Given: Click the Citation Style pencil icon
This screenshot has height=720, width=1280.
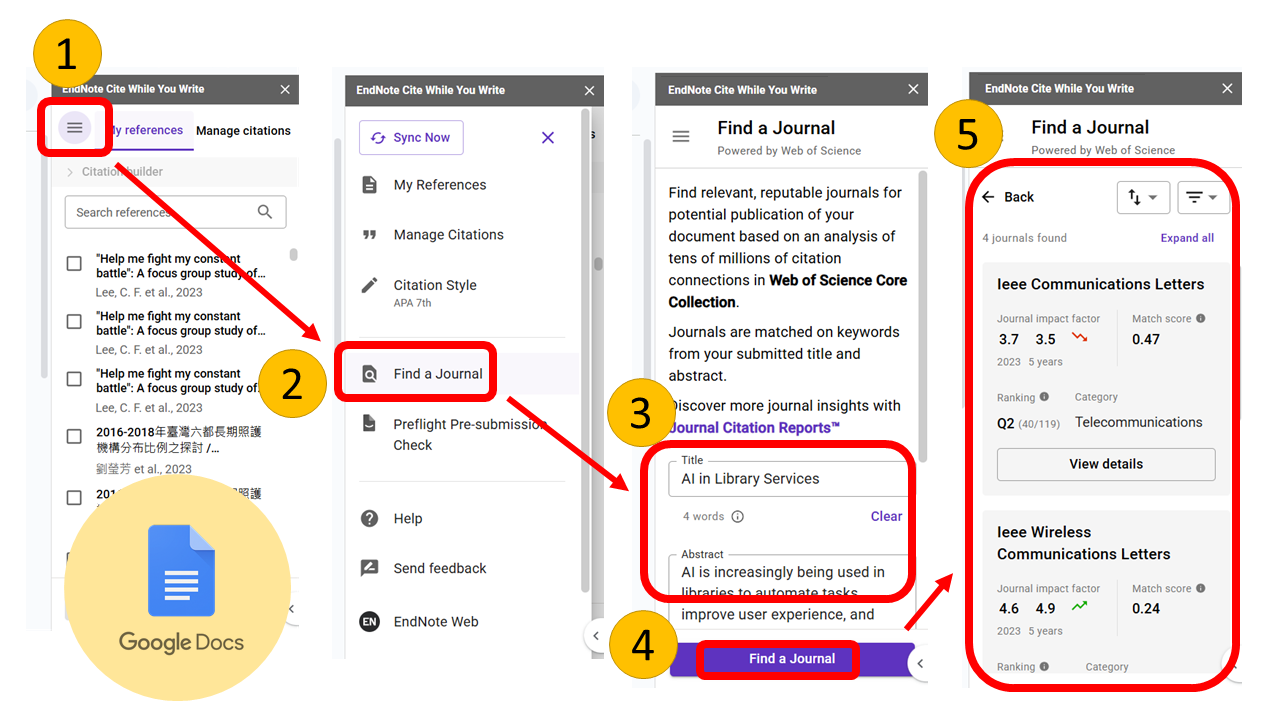Looking at the screenshot, I should click(370, 285).
